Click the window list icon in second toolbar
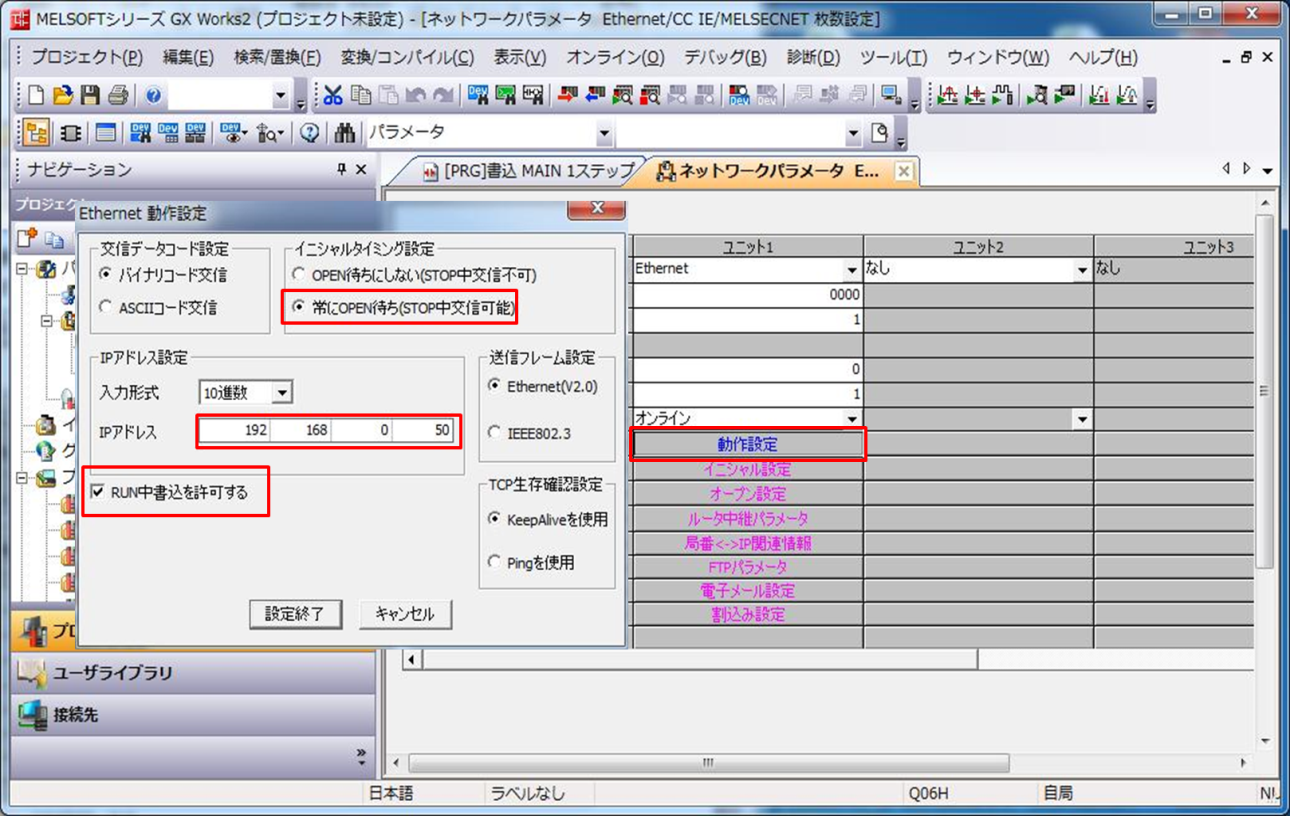 click(106, 132)
